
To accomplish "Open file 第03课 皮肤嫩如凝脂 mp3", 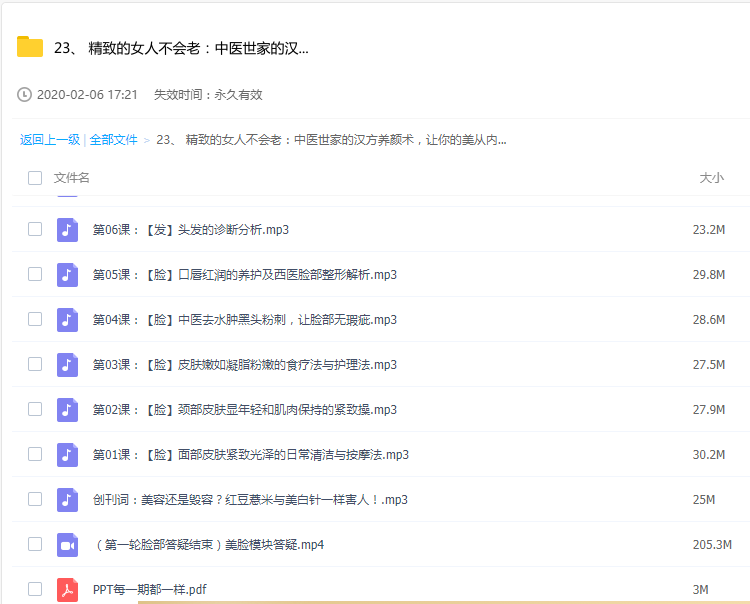I will click(244, 365).
